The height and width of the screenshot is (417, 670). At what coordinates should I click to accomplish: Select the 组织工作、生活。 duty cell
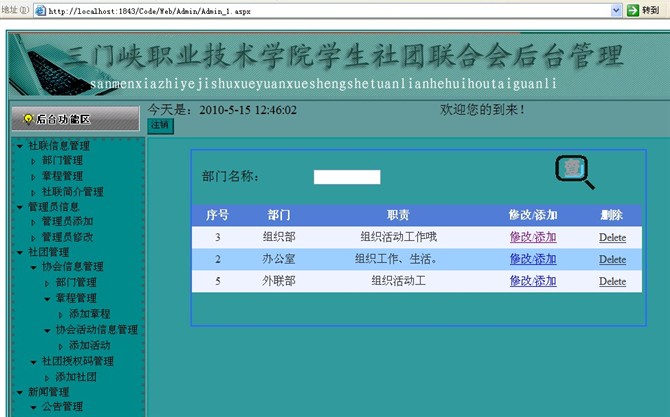point(396,259)
